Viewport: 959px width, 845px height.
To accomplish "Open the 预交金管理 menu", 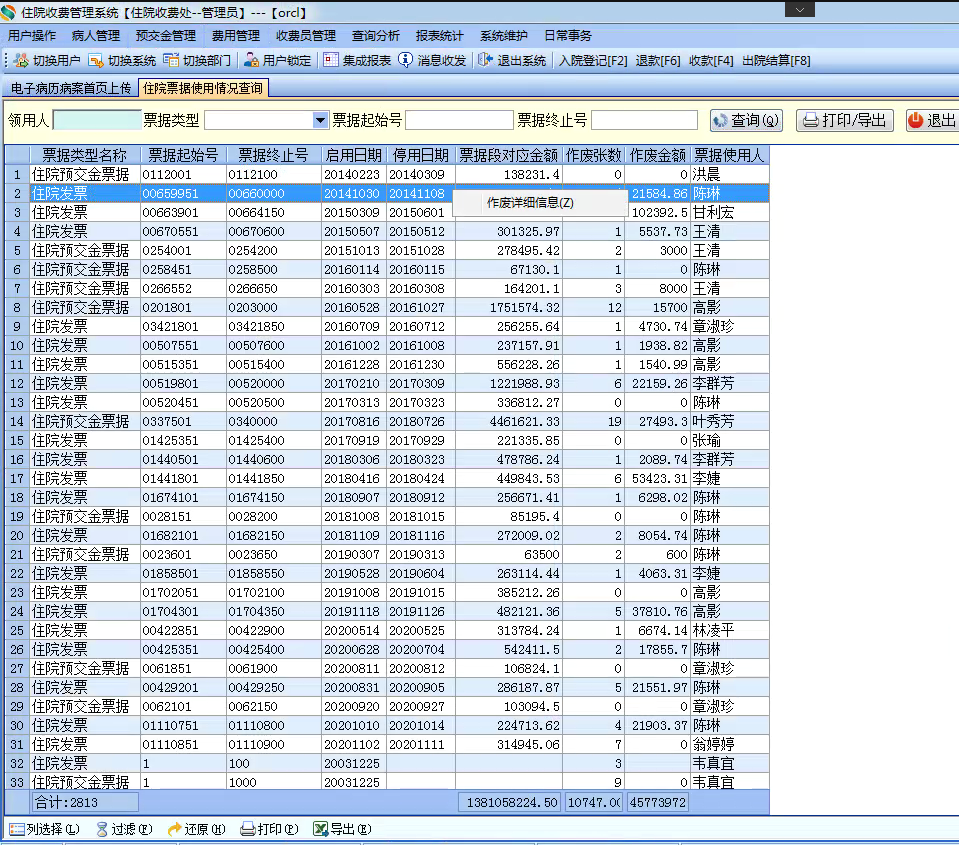I will (166, 36).
